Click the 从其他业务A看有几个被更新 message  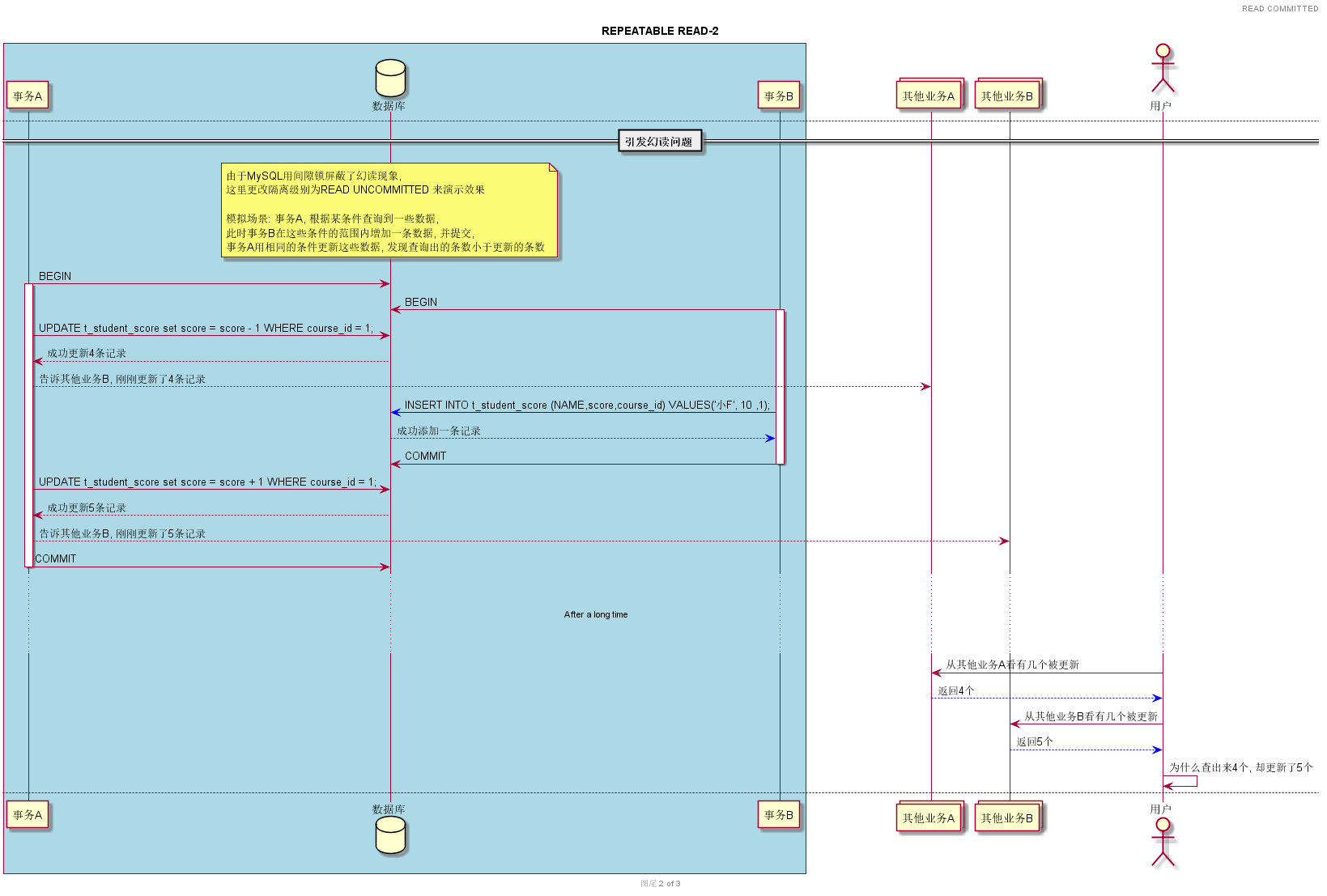tap(1013, 665)
